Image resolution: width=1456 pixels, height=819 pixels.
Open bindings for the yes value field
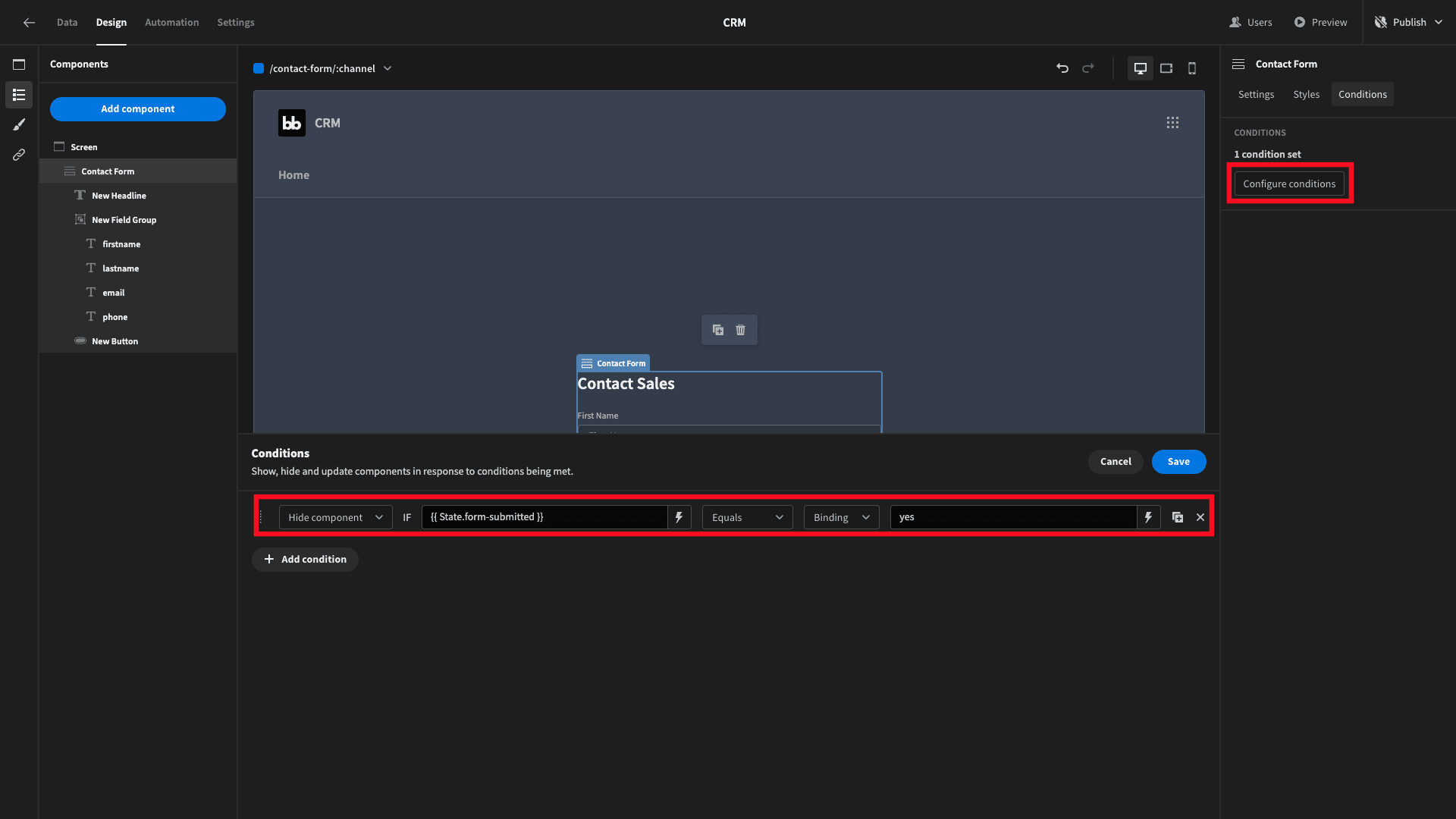point(1148,517)
